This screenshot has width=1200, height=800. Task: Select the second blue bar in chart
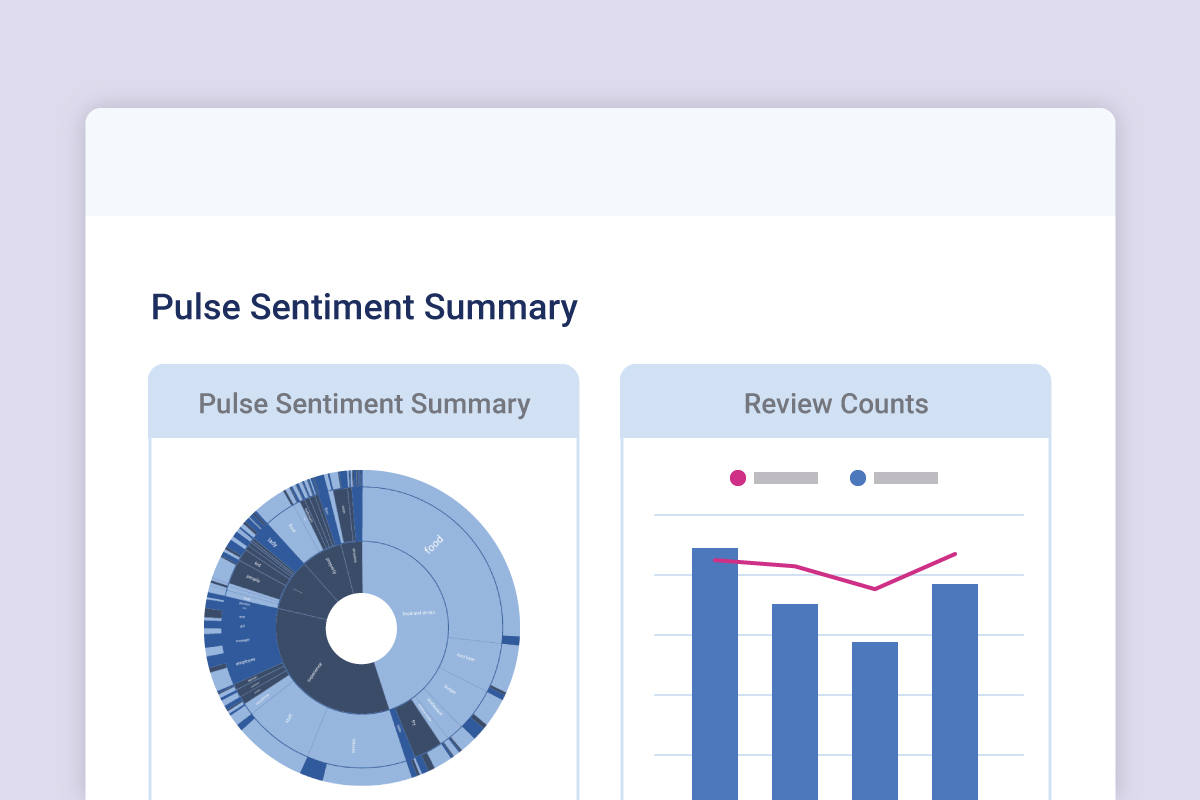(795, 700)
